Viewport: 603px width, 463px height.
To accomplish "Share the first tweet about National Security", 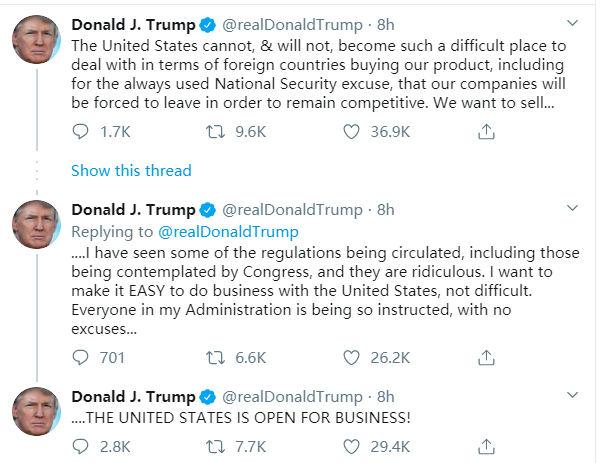I will point(486,130).
